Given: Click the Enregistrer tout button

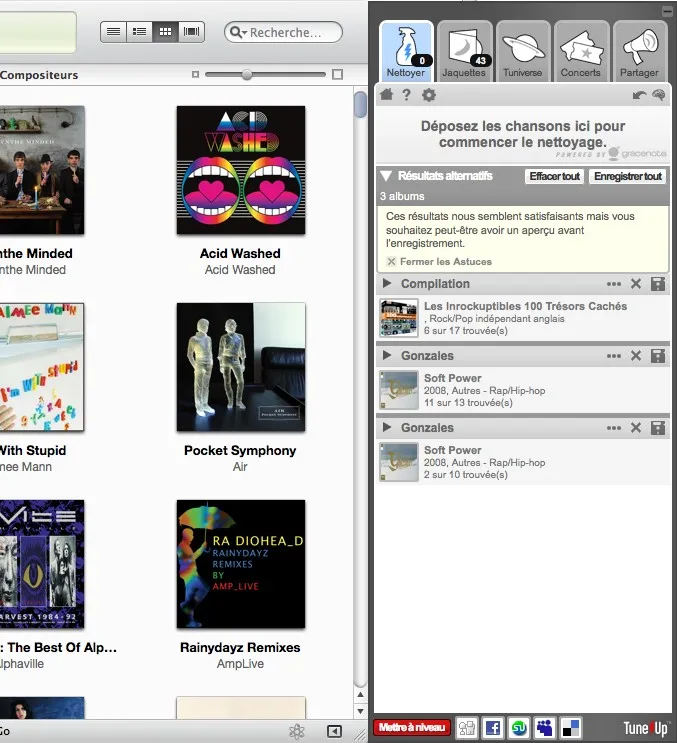Looking at the screenshot, I should coord(628,176).
